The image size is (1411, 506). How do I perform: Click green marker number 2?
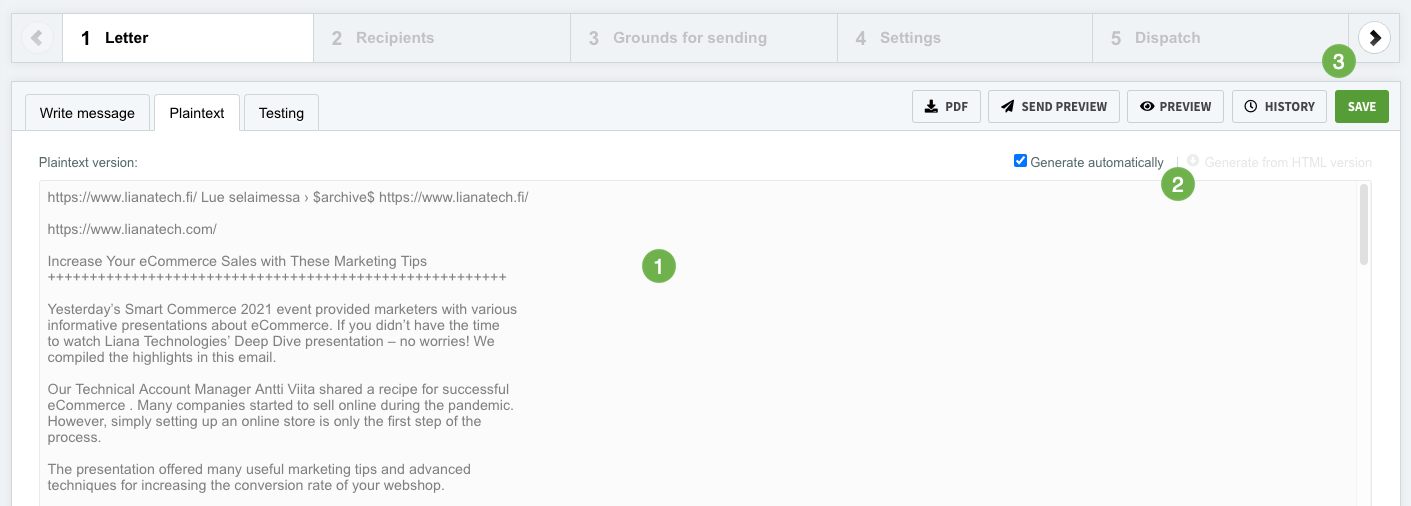pos(1177,185)
